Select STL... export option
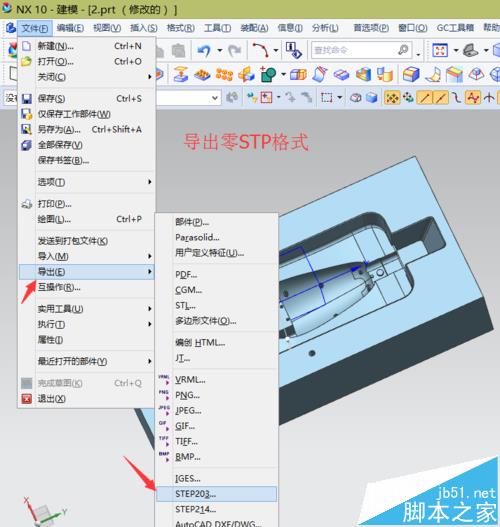Image resolution: width=500 pixels, height=527 pixels. pyautogui.click(x=217, y=305)
